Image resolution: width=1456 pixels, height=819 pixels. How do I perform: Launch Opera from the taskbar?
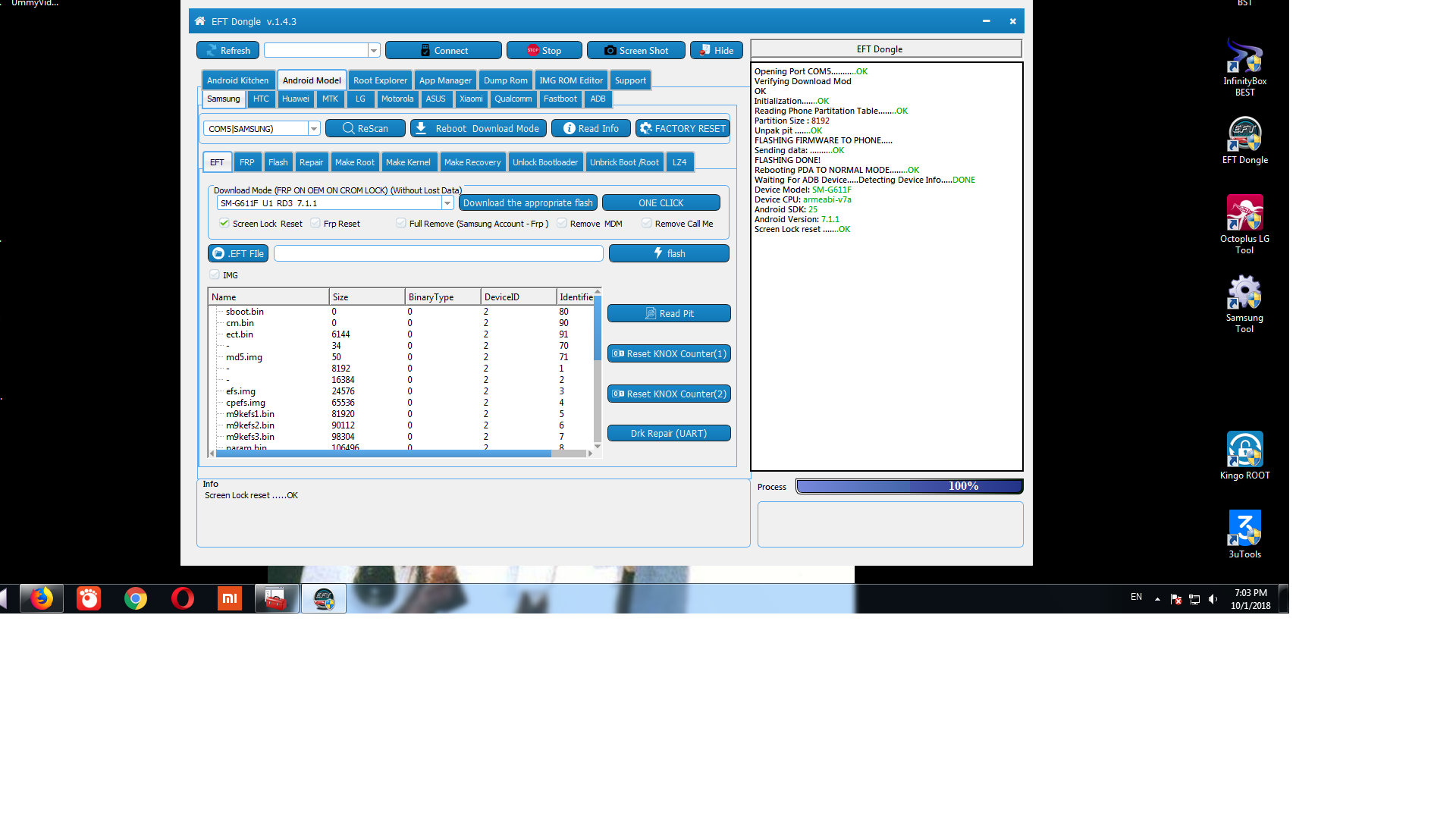[x=183, y=598]
